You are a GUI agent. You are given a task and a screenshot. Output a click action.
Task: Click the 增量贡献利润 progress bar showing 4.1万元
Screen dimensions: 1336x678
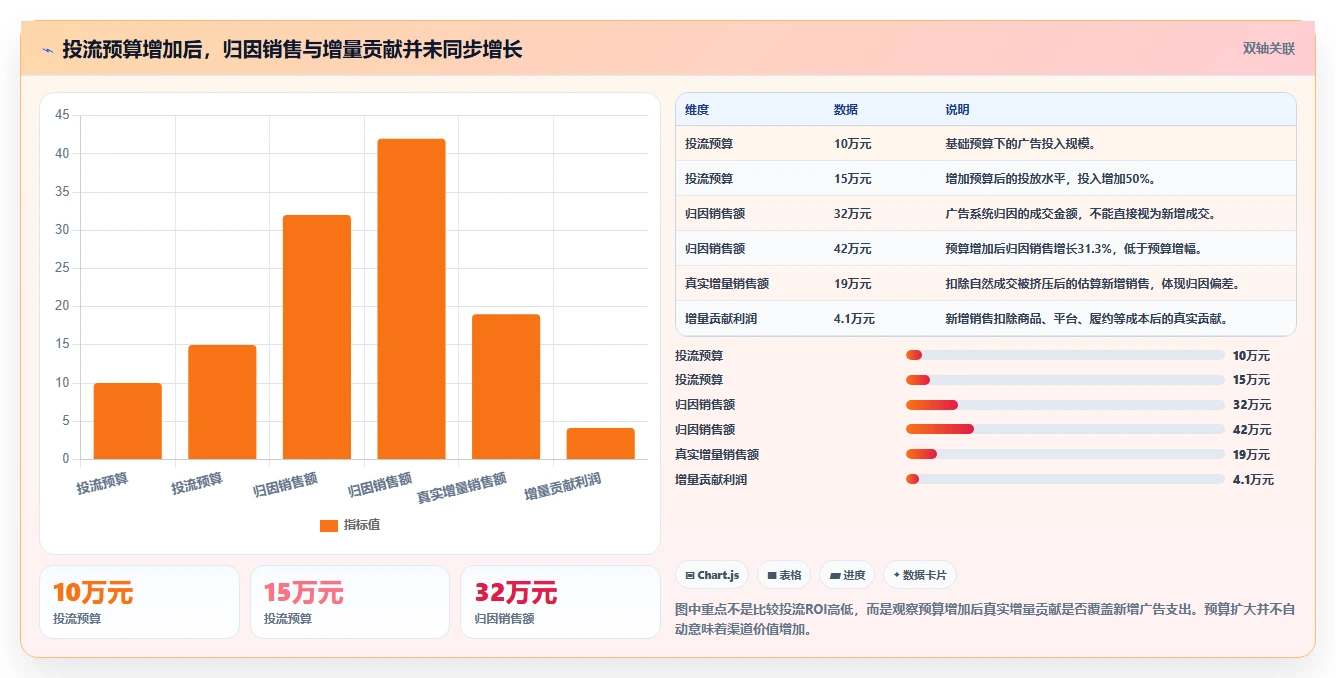click(x=1065, y=479)
